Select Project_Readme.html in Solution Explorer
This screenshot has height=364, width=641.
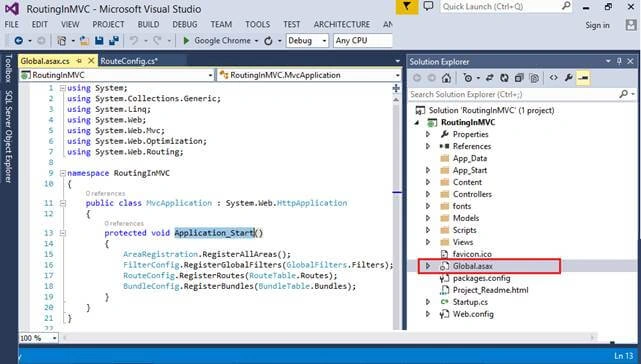[x=491, y=290]
